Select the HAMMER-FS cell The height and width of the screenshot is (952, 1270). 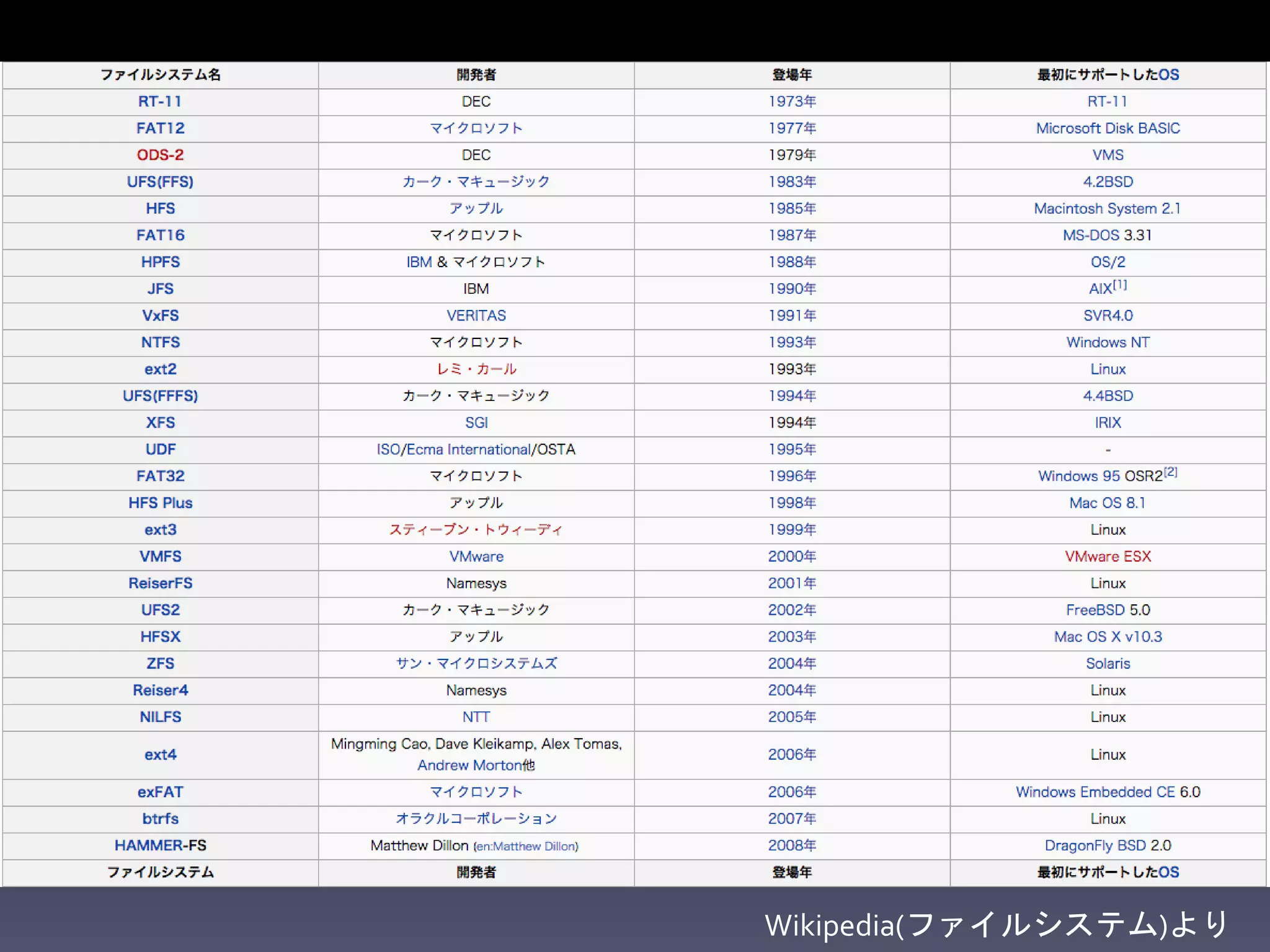(160, 845)
